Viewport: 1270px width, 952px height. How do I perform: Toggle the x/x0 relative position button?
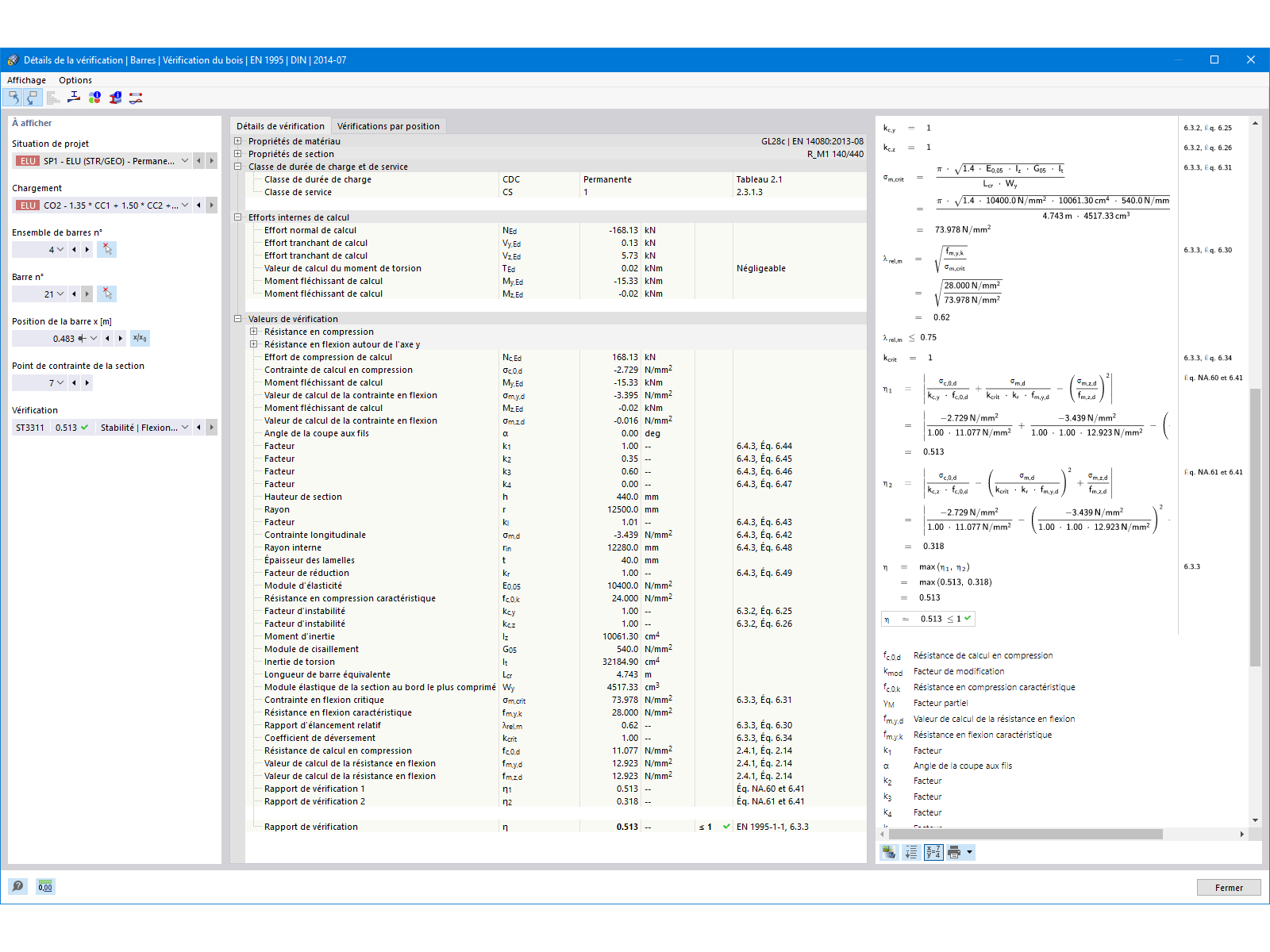pos(140,338)
